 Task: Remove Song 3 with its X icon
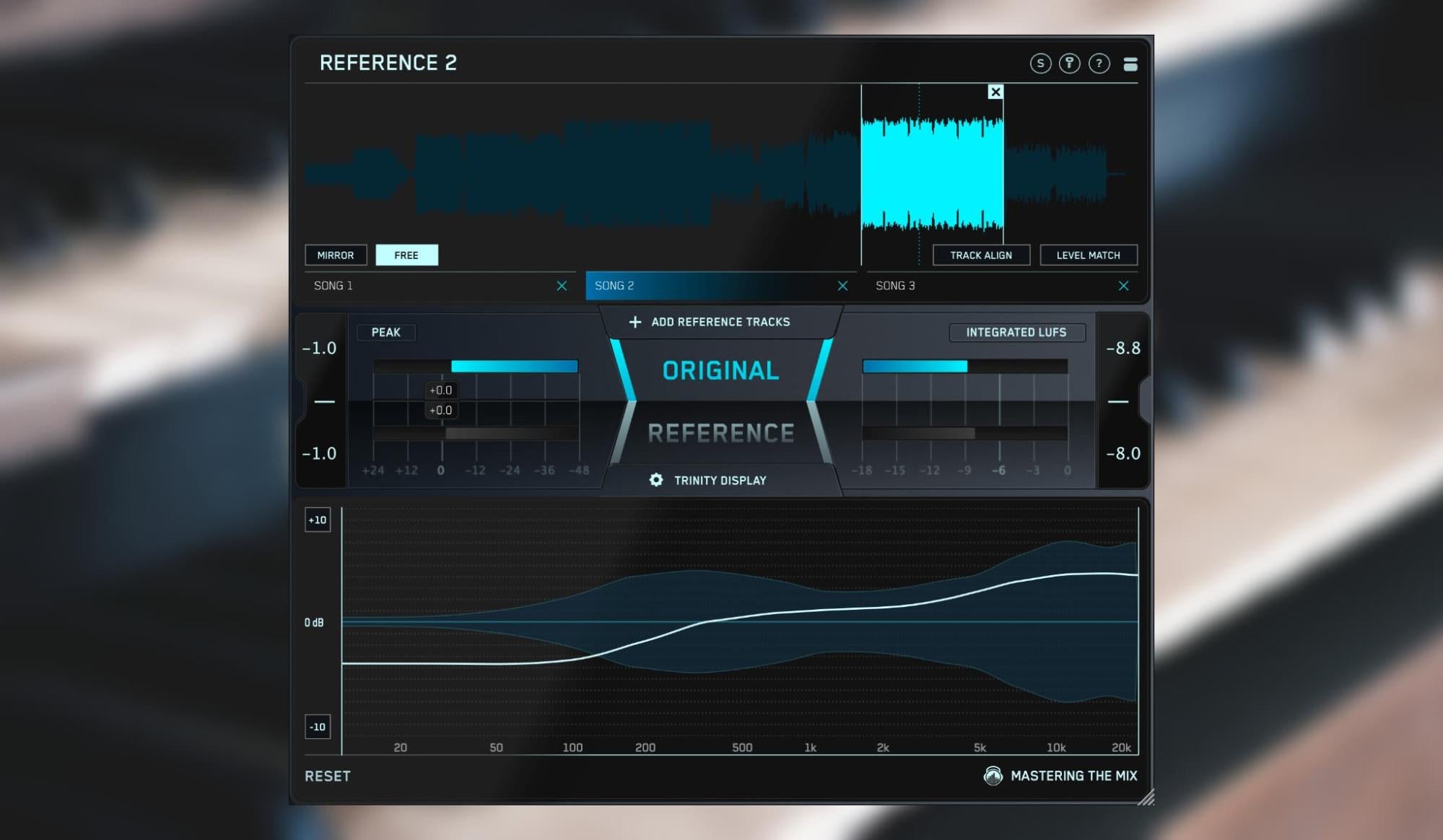pyautogui.click(x=1123, y=286)
